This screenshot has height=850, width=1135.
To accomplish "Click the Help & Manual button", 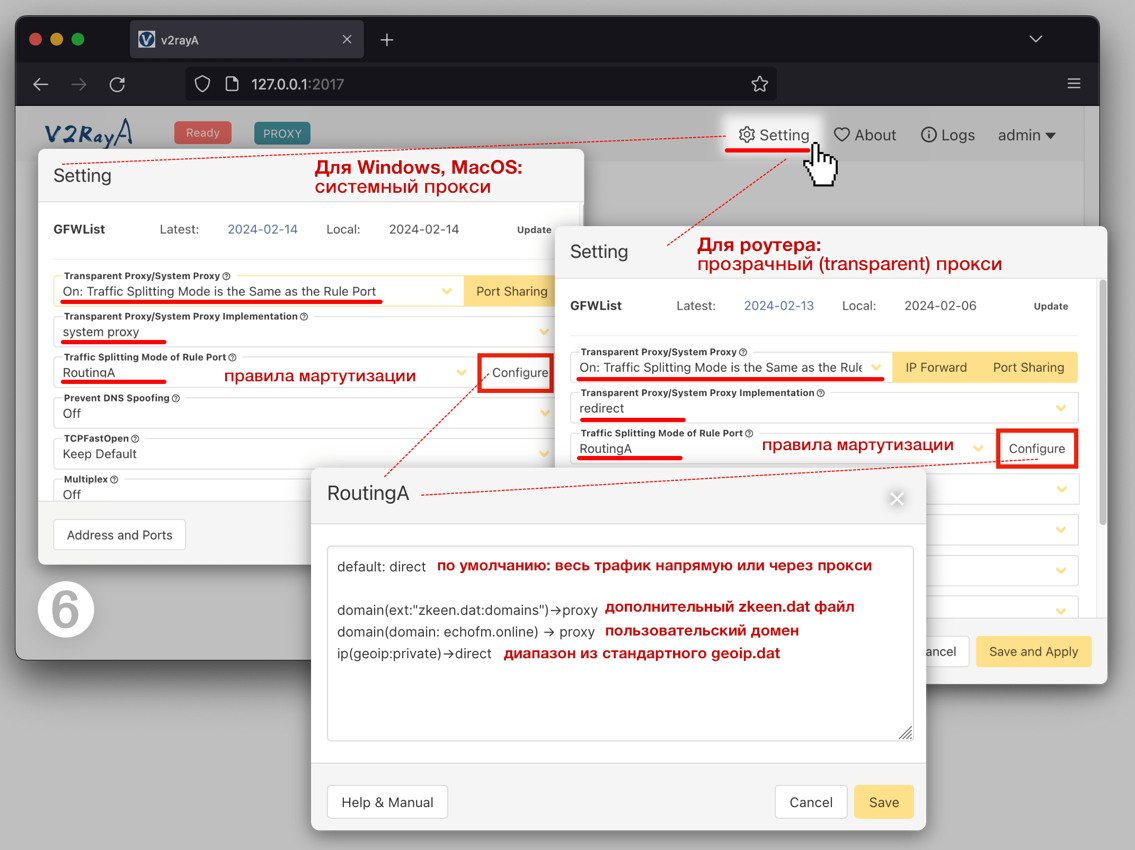I will 387,802.
